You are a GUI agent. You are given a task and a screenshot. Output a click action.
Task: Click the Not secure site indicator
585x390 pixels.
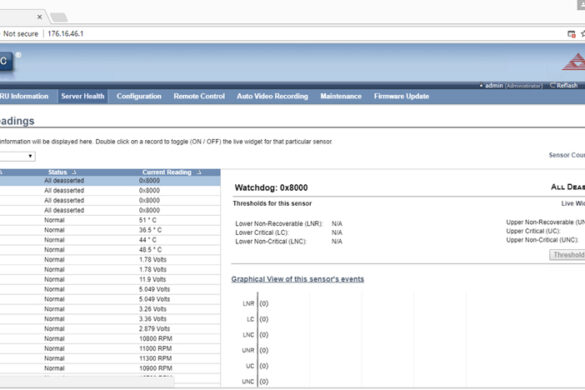pos(21,34)
